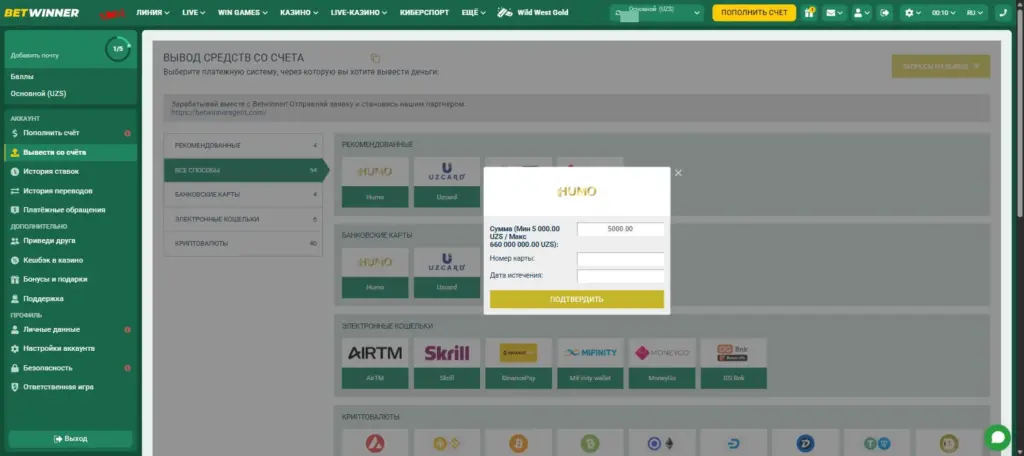Click the Выход logout button

(71, 438)
